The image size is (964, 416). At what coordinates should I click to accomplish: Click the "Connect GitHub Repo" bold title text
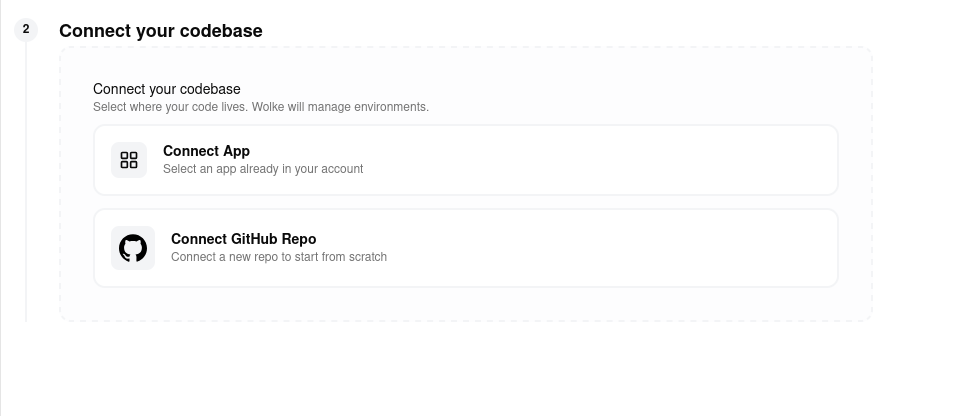(243, 239)
